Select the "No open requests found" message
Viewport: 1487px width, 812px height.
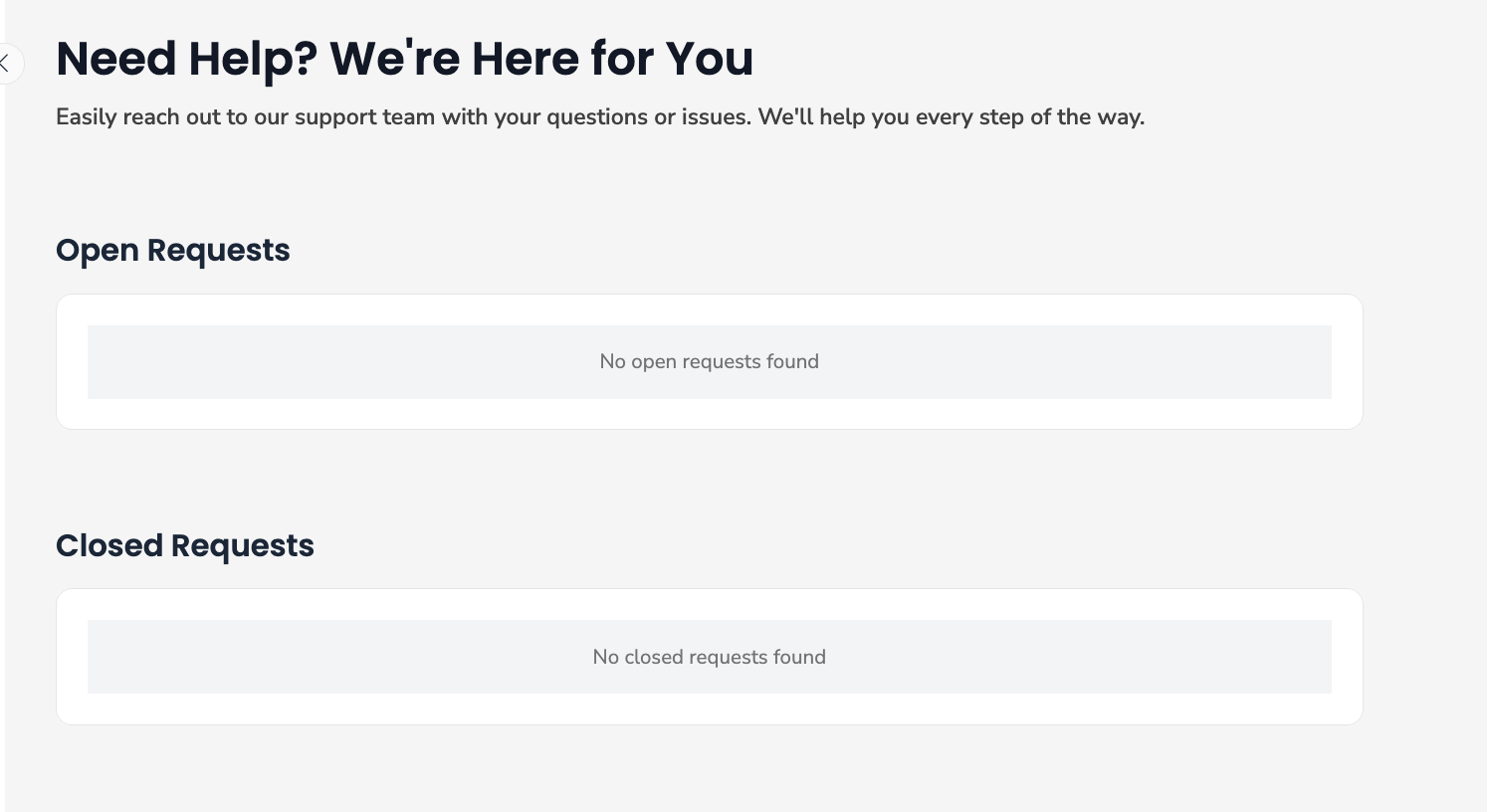[x=709, y=362]
